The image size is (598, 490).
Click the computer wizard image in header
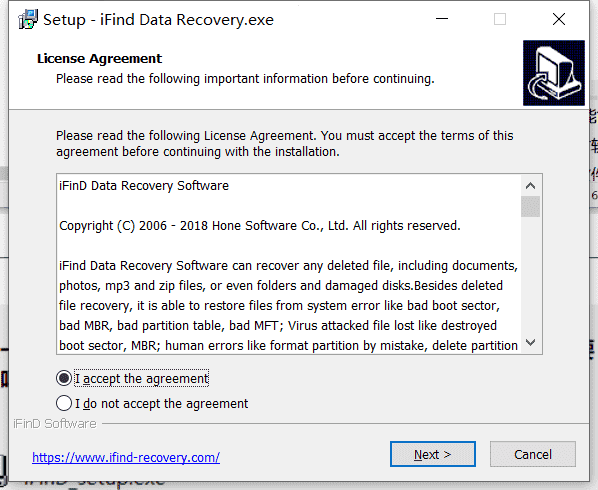click(554, 73)
